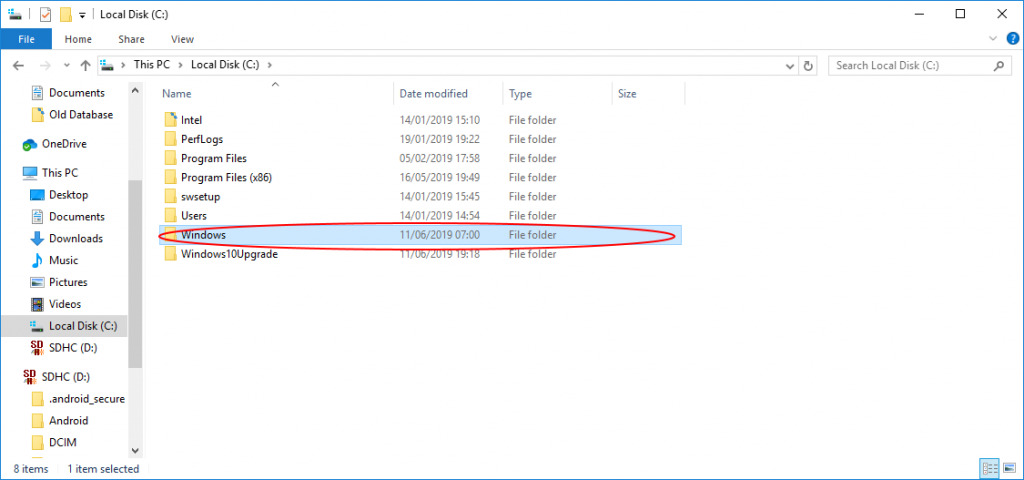Sort by the Date modified column header
Viewport: 1024px width, 480px height.
434,93
